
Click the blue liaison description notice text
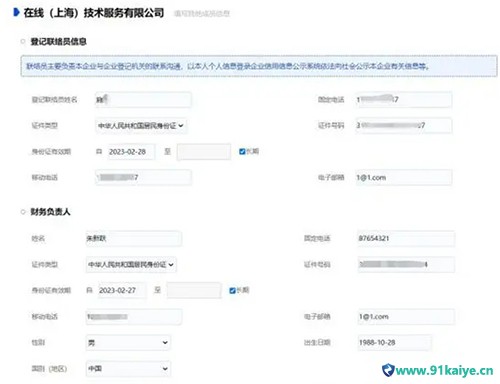[x=228, y=66]
